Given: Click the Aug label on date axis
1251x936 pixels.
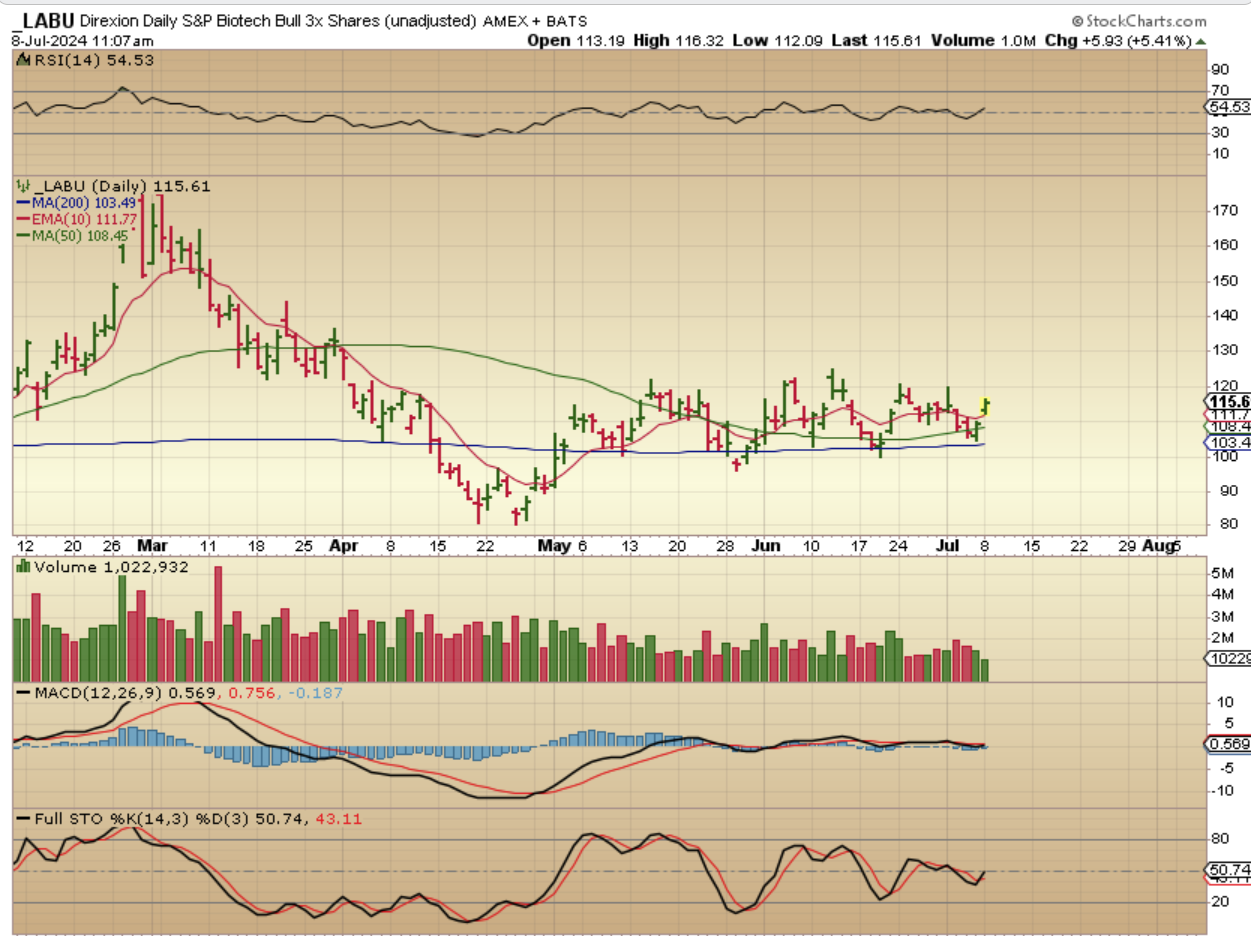Looking at the screenshot, I should (1157, 546).
